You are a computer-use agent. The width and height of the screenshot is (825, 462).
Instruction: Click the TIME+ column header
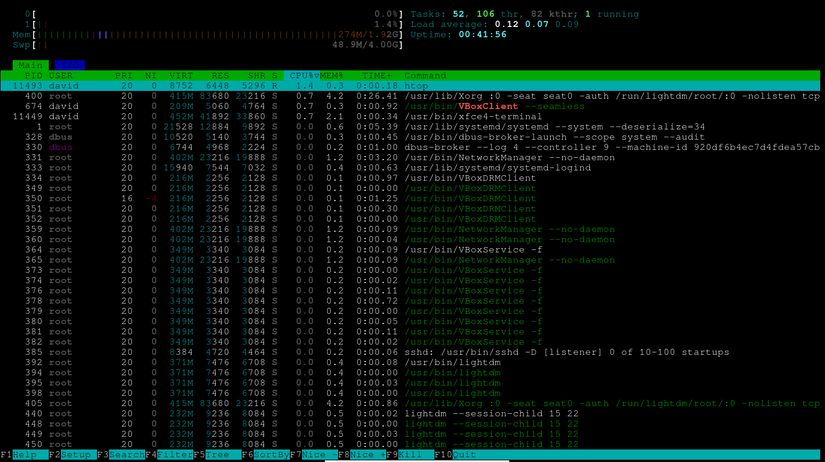point(379,75)
